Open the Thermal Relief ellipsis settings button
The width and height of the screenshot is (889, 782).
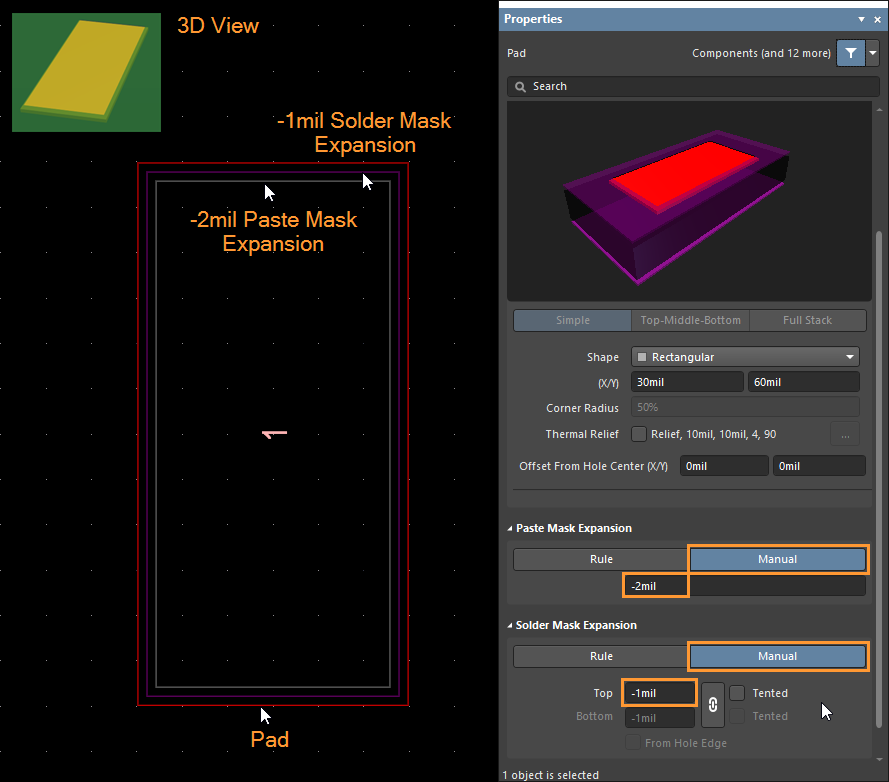point(845,434)
